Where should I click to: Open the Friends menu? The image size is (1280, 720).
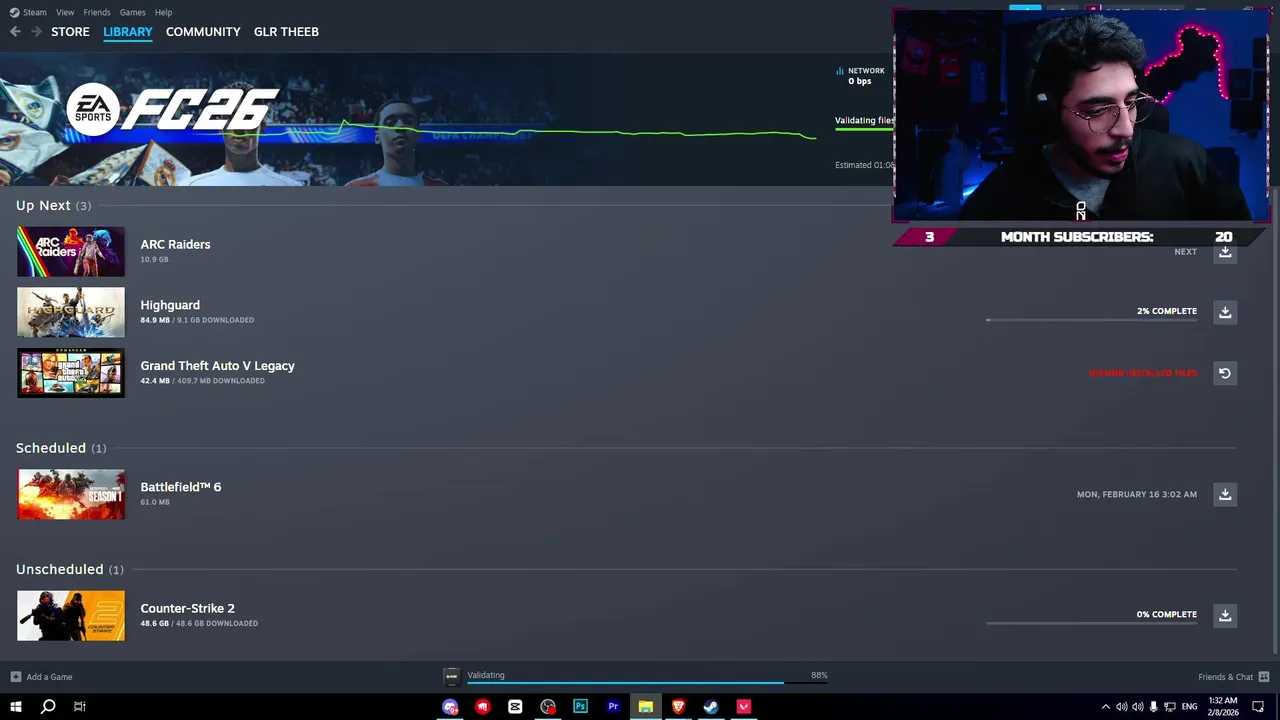coord(97,12)
